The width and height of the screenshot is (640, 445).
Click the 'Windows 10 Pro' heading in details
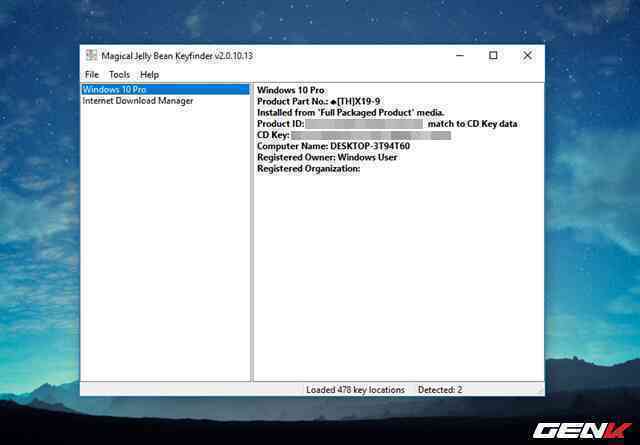click(291, 90)
